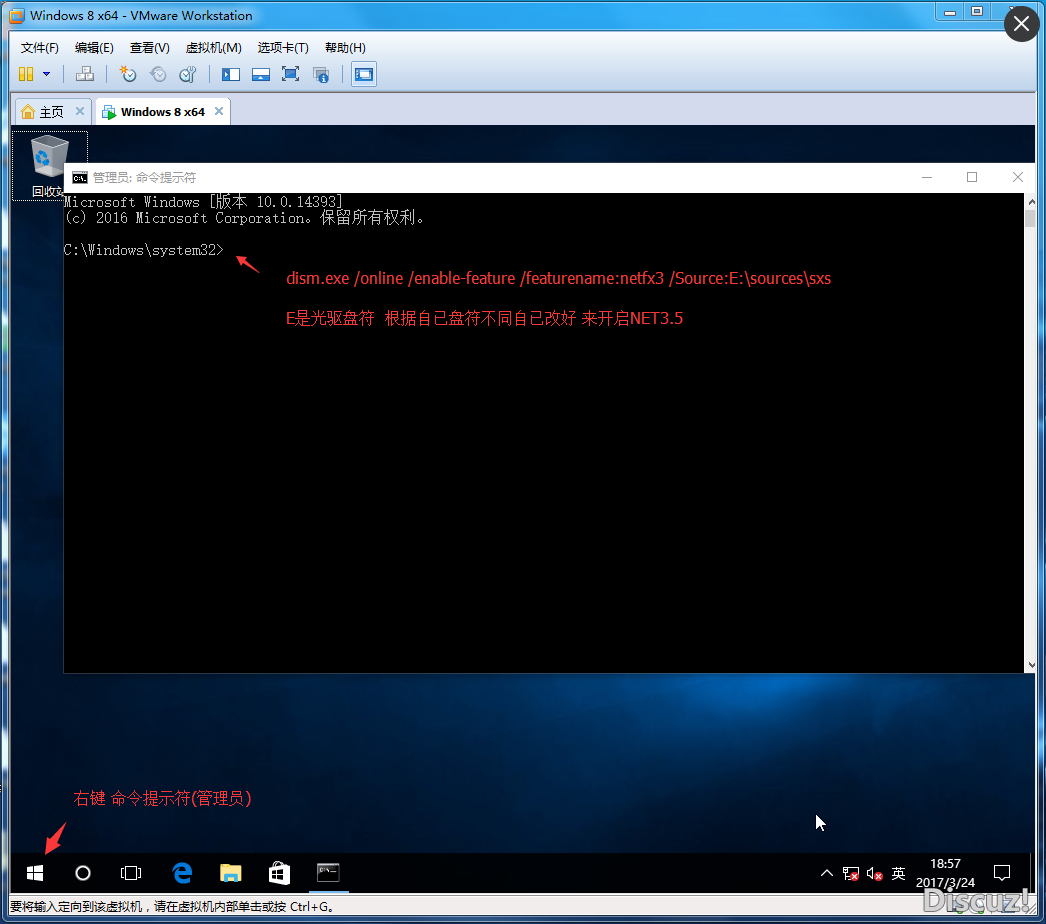Screen dimensions: 1046x924
Task: Maximize the command prompt window
Action: (x=972, y=177)
